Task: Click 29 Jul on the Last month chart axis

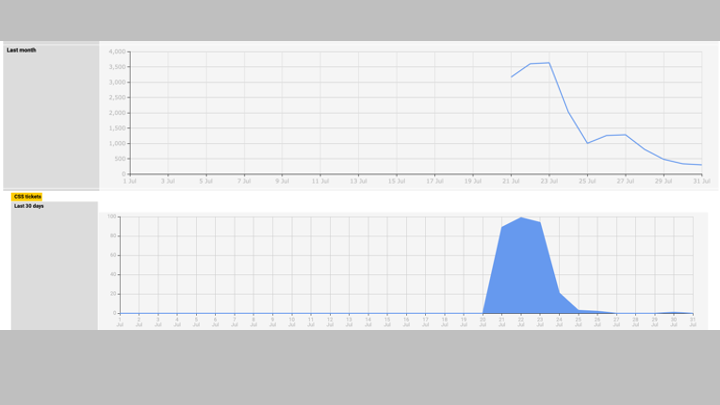Action: pyautogui.click(x=664, y=181)
